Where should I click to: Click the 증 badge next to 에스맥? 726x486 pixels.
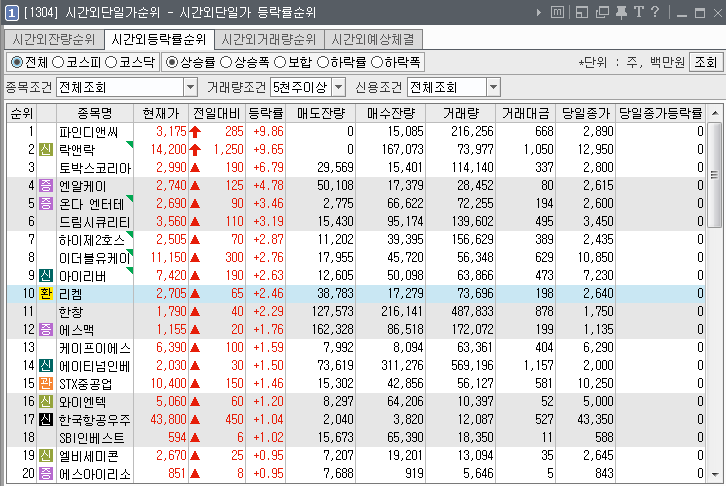pos(46,330)
